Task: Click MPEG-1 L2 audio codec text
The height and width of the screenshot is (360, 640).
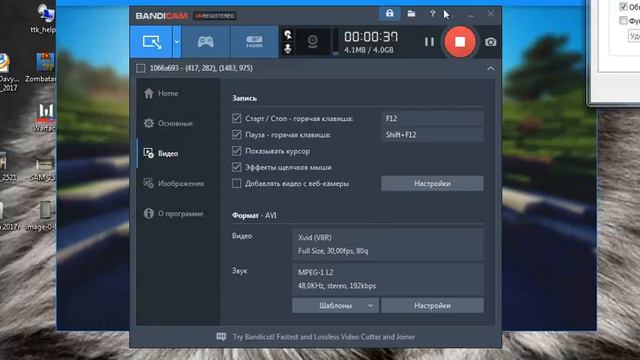Action: point(316,272)
